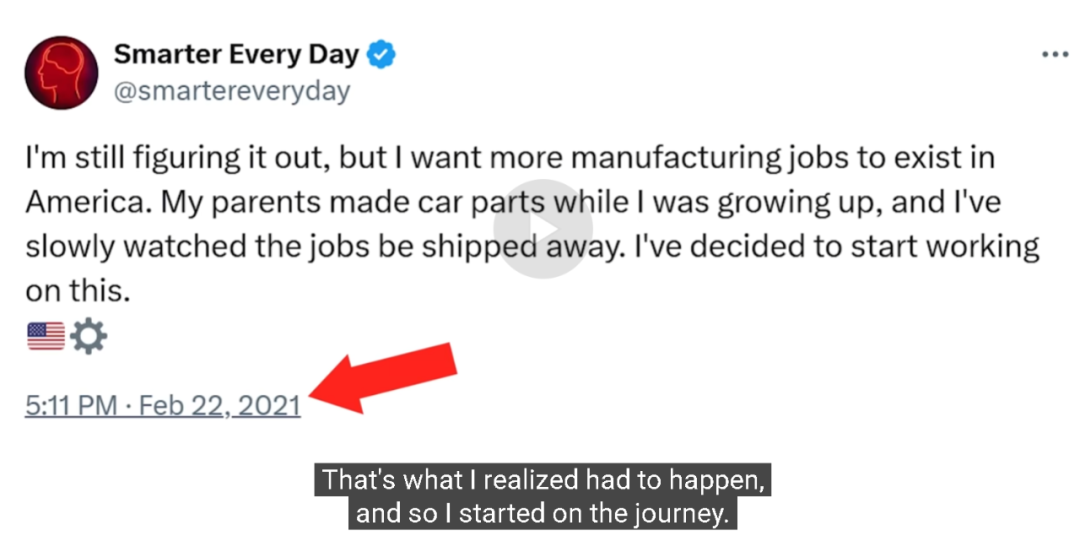Click the blue verified checkmark badge
This screenshot has height=536, width=1080.
(380, 54)
